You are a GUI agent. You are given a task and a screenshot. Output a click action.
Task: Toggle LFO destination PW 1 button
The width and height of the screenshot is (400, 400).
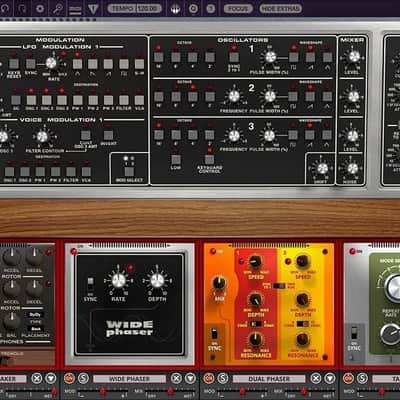[78, 100]
